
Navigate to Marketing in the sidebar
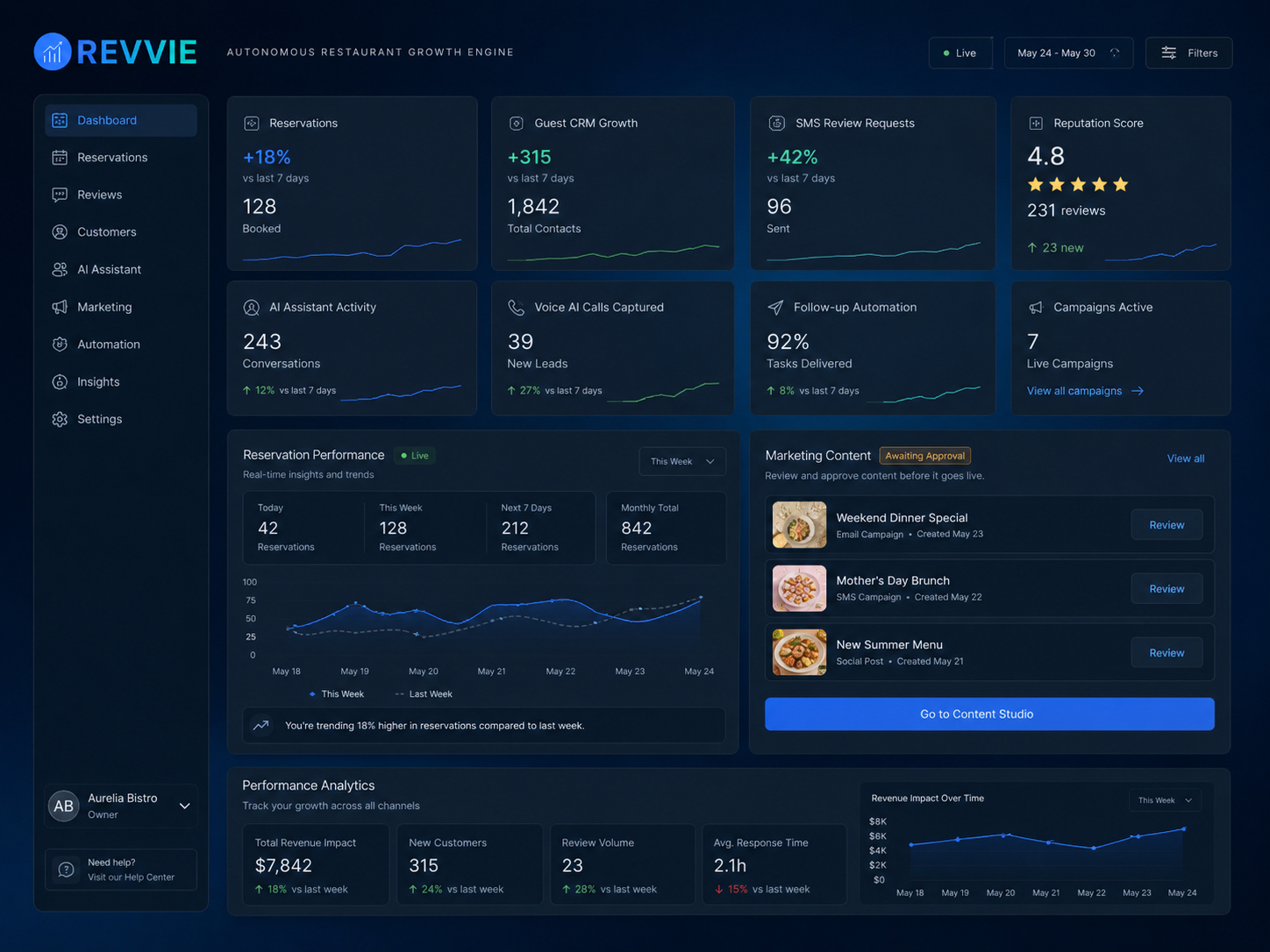point(121,307)
